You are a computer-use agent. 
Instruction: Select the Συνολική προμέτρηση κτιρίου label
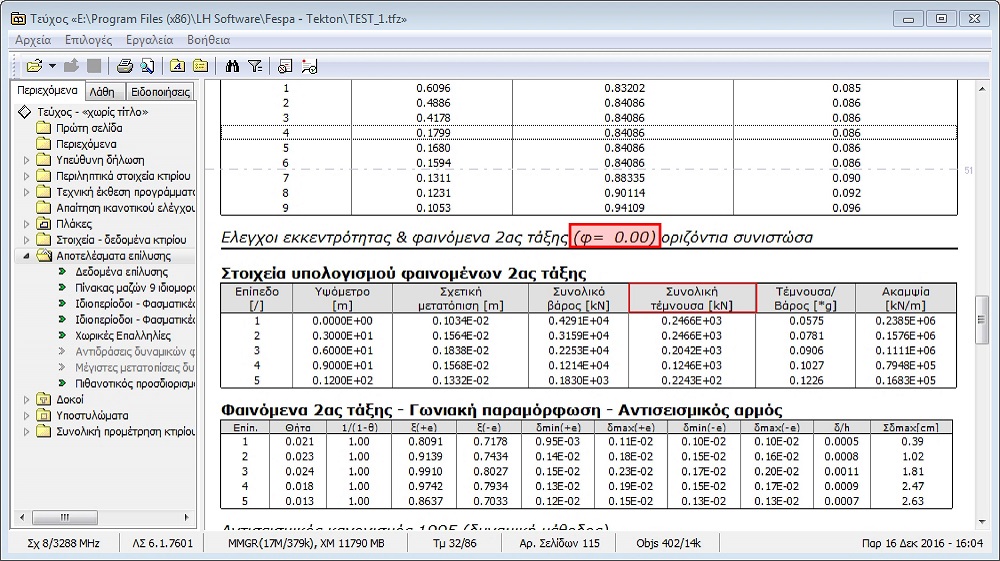click(125, 431)
